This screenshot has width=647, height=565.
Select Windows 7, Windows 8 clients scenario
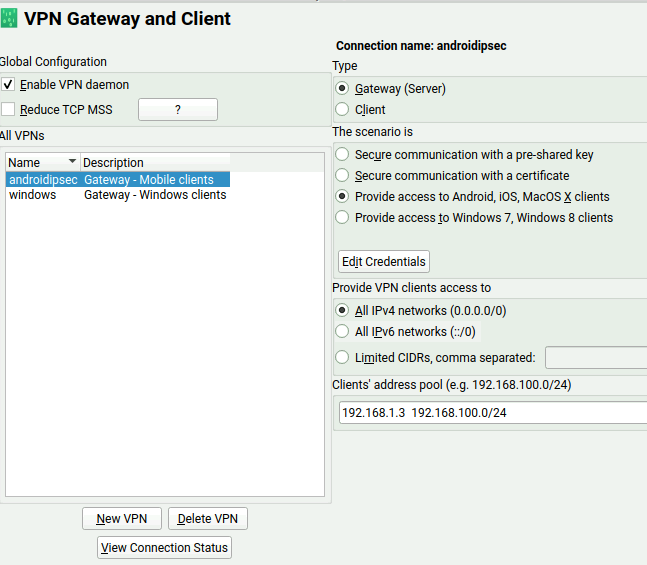pyautogui.click(x=343, y=218)
